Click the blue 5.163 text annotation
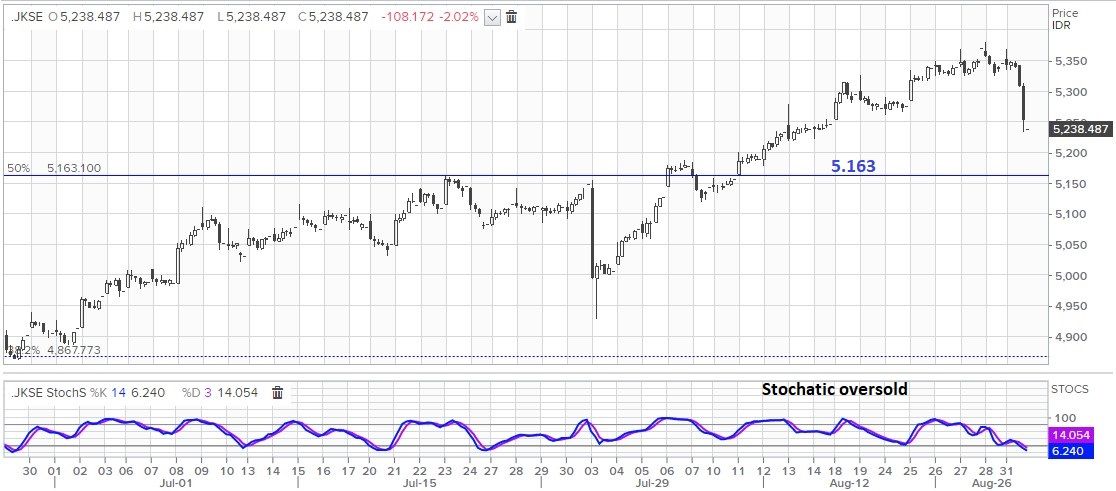1116x491 pixels. point(853,166)
